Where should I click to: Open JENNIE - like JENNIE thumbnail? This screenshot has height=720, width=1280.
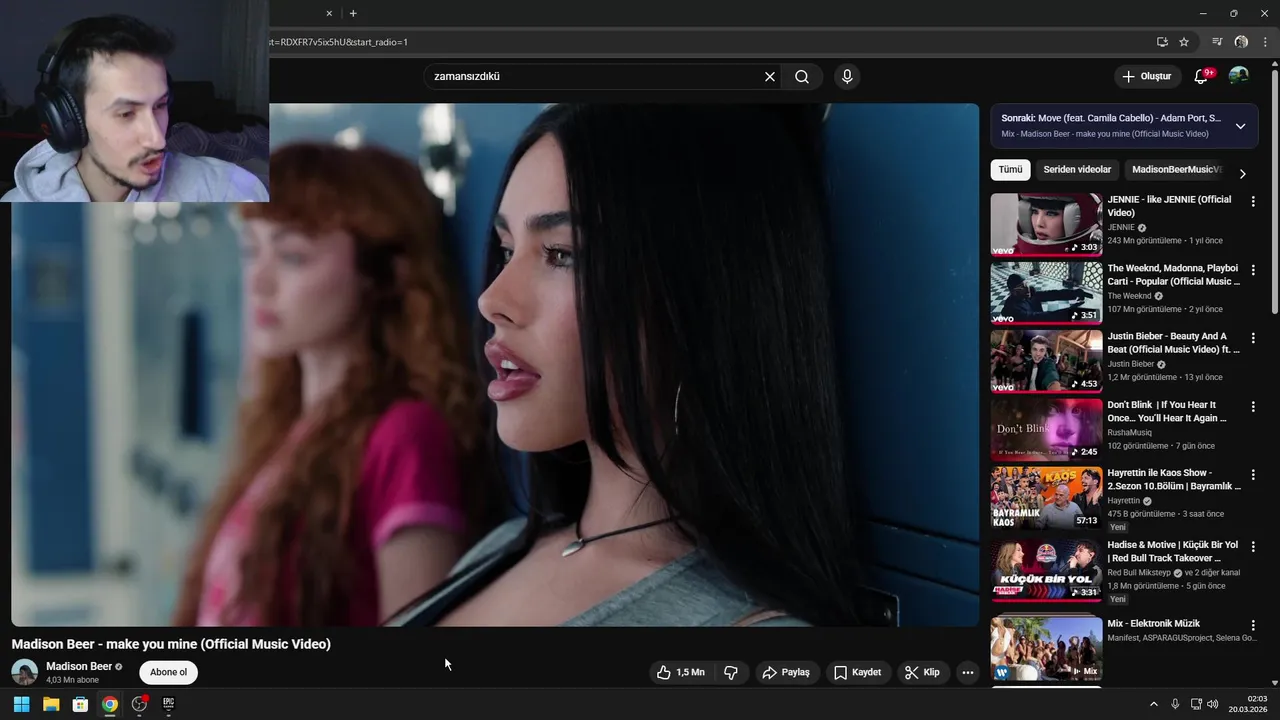pos(1046,224)
